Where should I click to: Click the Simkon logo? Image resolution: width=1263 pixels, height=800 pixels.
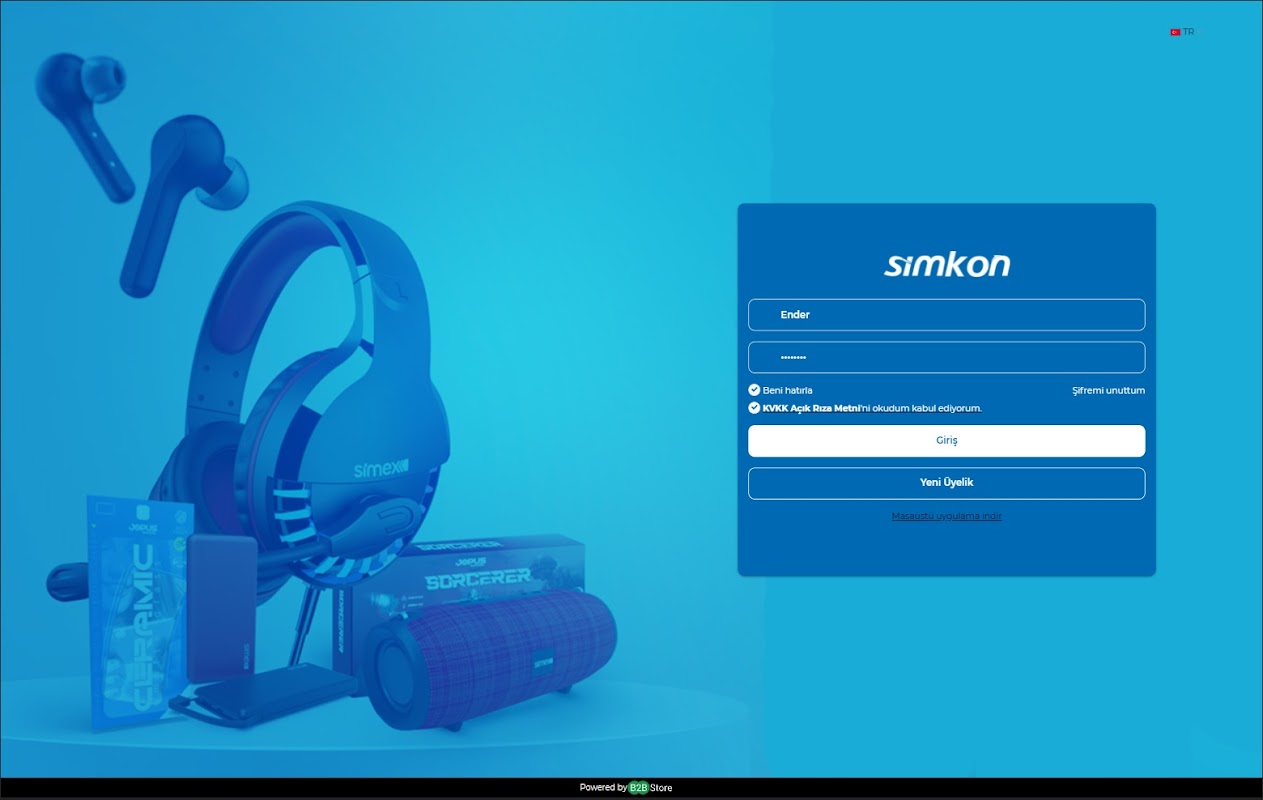tap(946, 264)
